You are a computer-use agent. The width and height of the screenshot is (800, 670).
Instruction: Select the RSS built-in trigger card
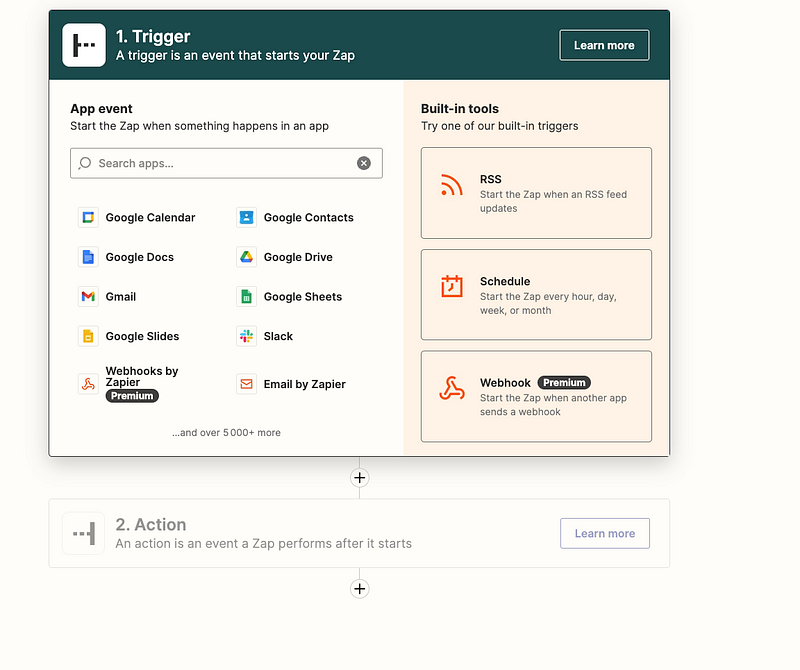(x=536, y=193)
